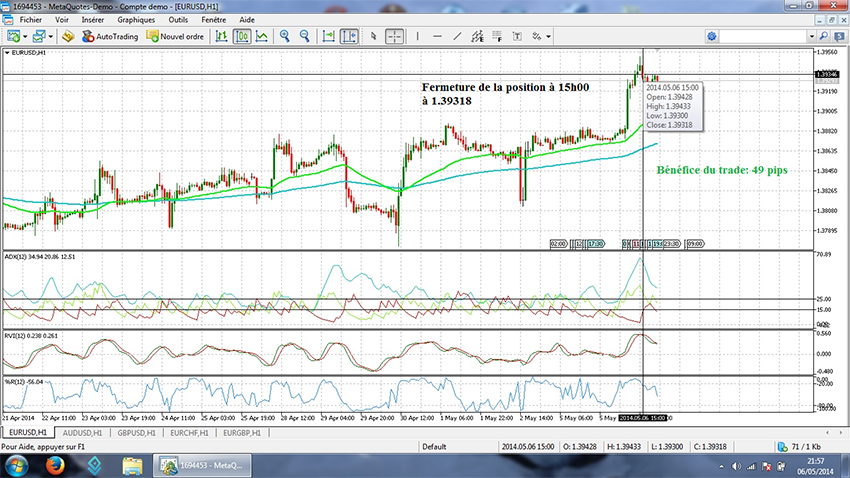Click the RVI(12) indicator label
The height and width of the screenshot is (478, 850).
31,335
